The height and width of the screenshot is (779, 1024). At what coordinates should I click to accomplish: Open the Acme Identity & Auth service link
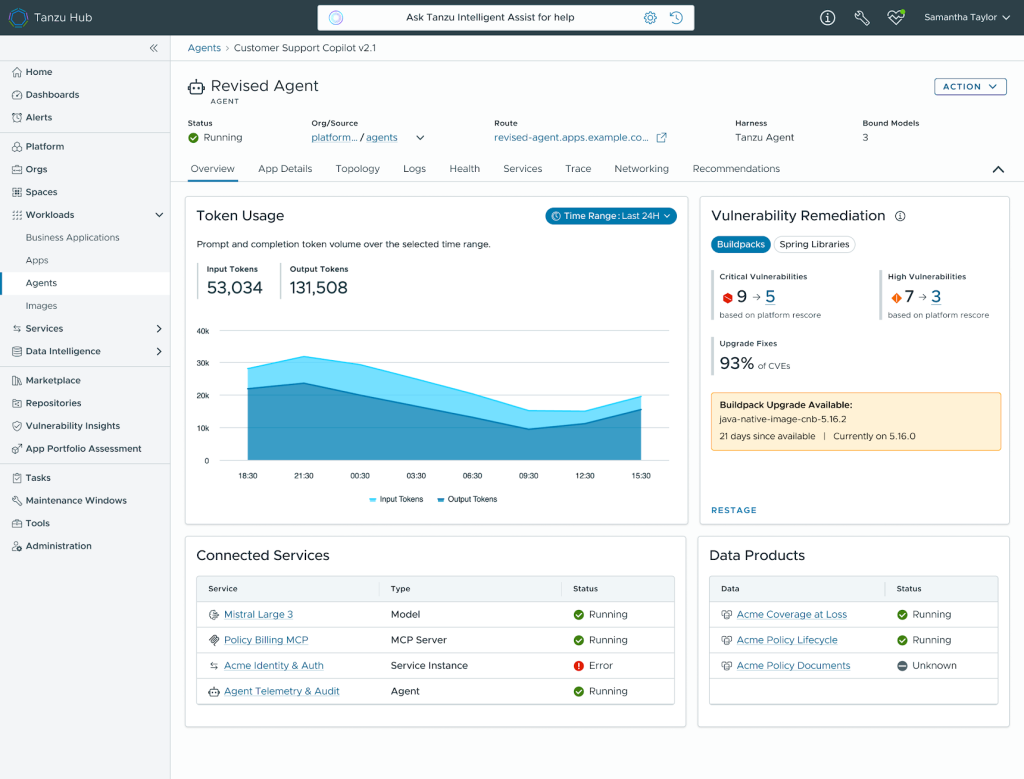[274, 665]
